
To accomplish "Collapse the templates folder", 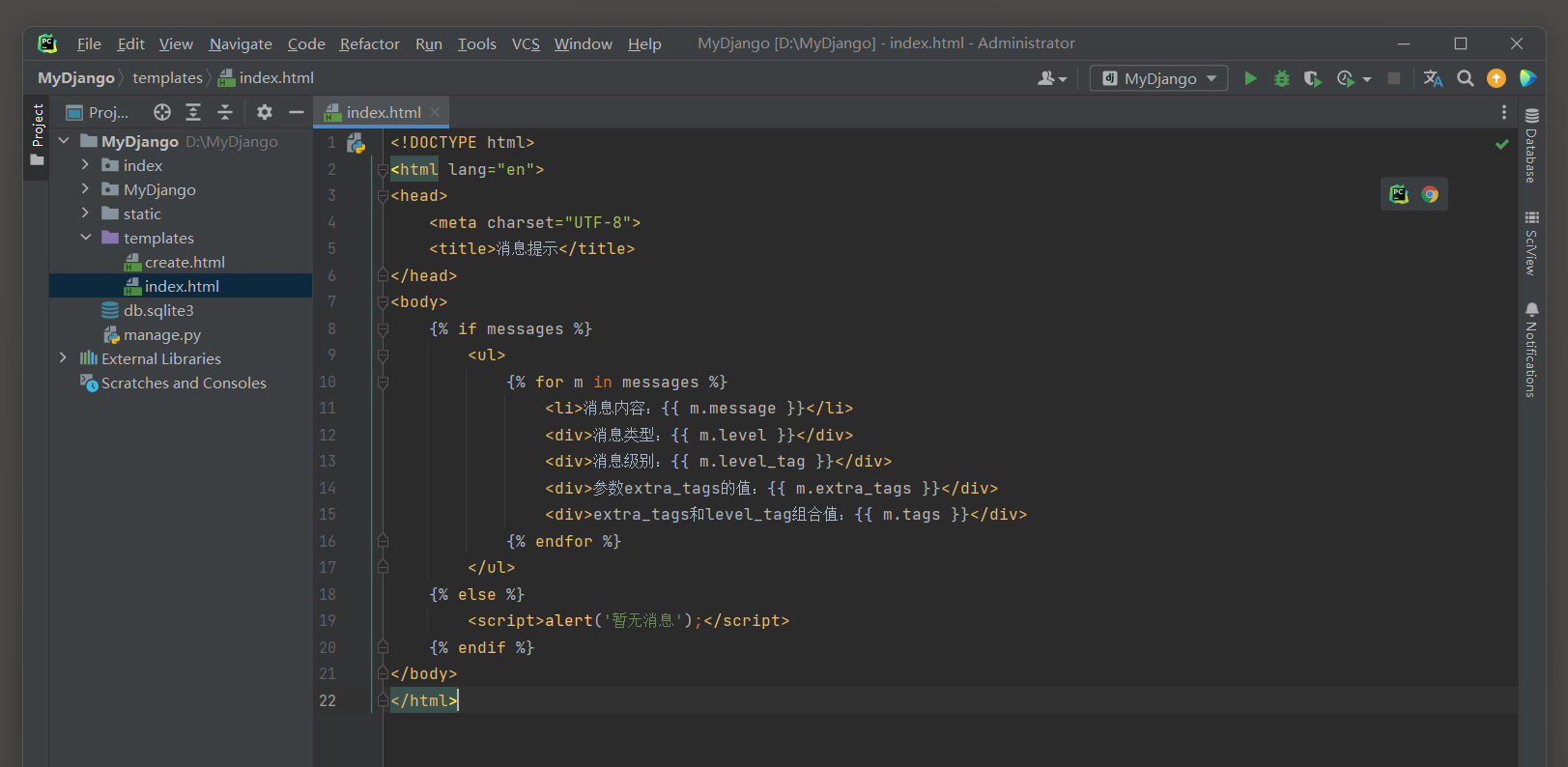I will click(x=85, y=238).
